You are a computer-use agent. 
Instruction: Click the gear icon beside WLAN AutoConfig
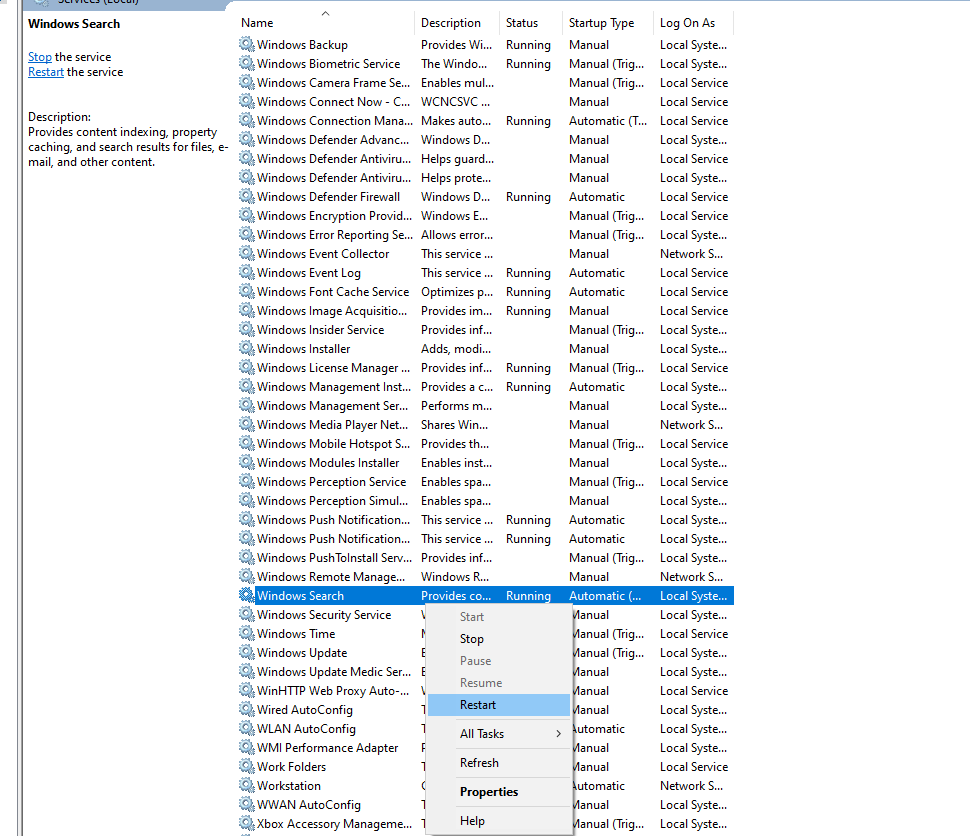pos(247,728)
